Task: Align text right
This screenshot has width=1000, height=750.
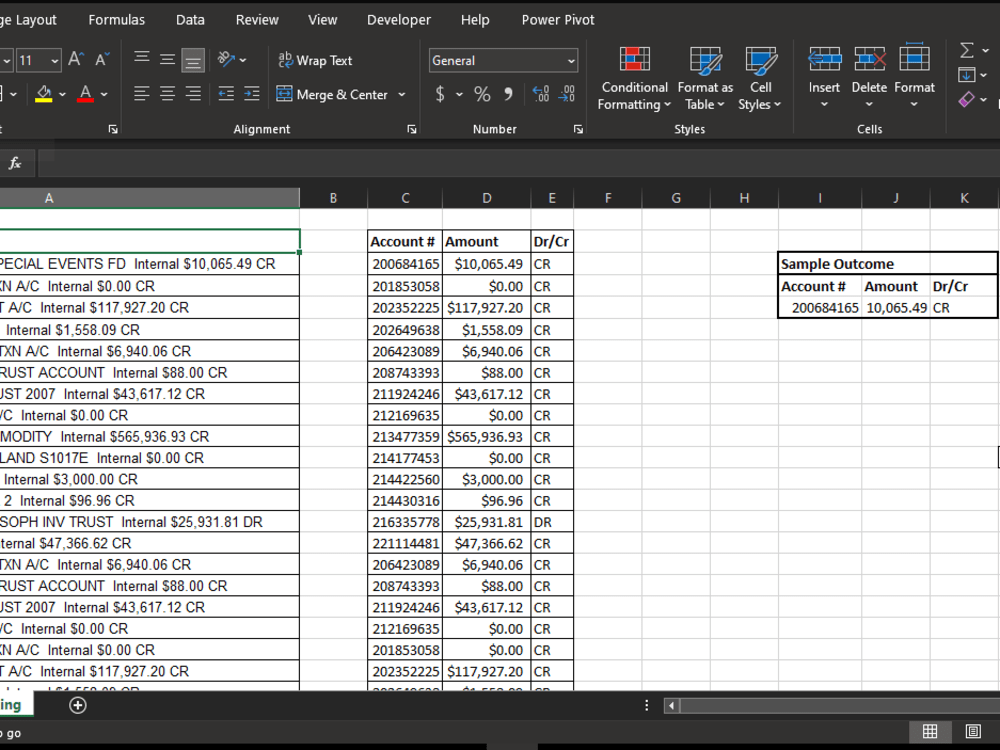Action: [x=193, y=94]
